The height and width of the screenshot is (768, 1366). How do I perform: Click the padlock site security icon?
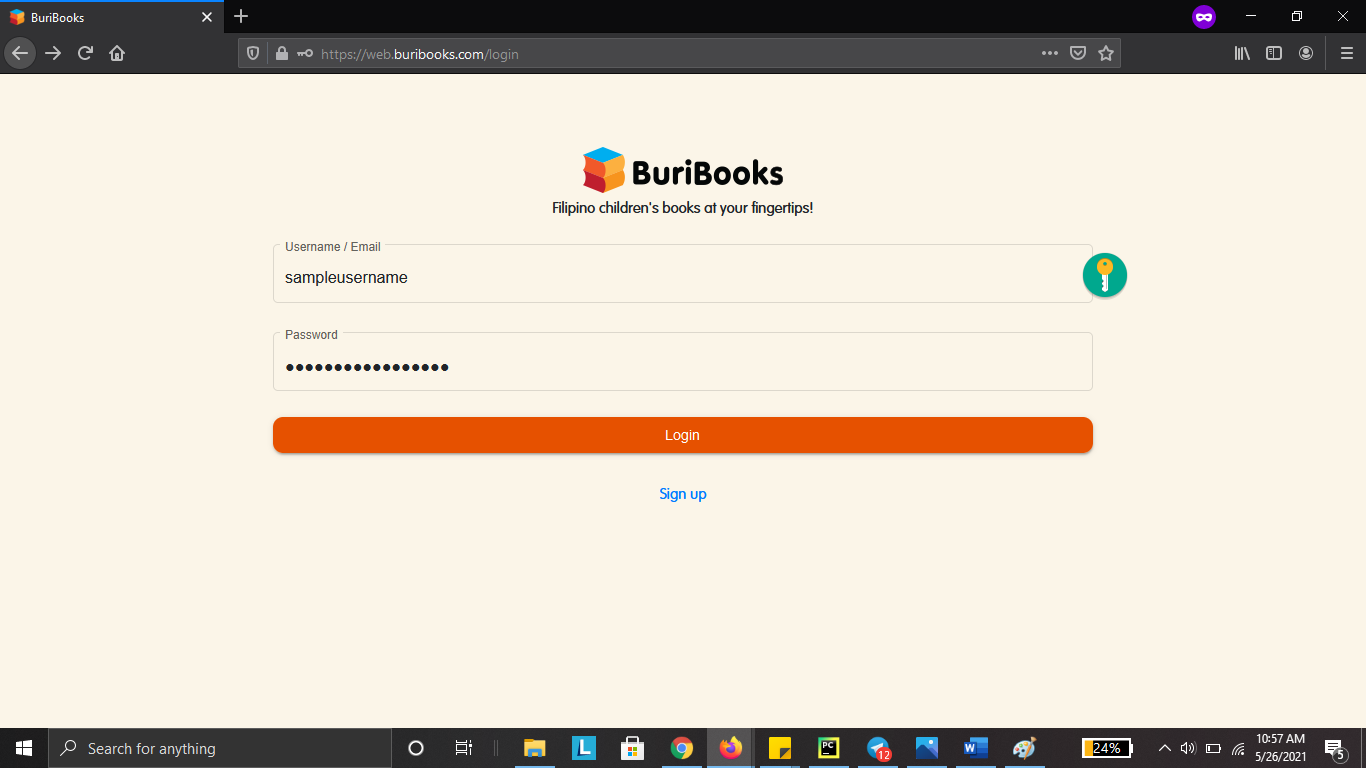pyautogui.click(x=281, y=54)
